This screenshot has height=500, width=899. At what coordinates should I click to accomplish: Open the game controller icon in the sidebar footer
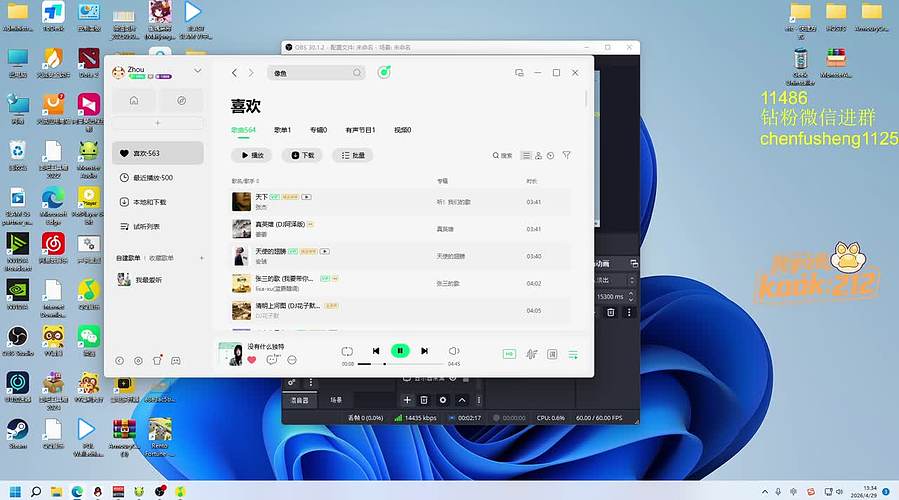pos(175,361)
